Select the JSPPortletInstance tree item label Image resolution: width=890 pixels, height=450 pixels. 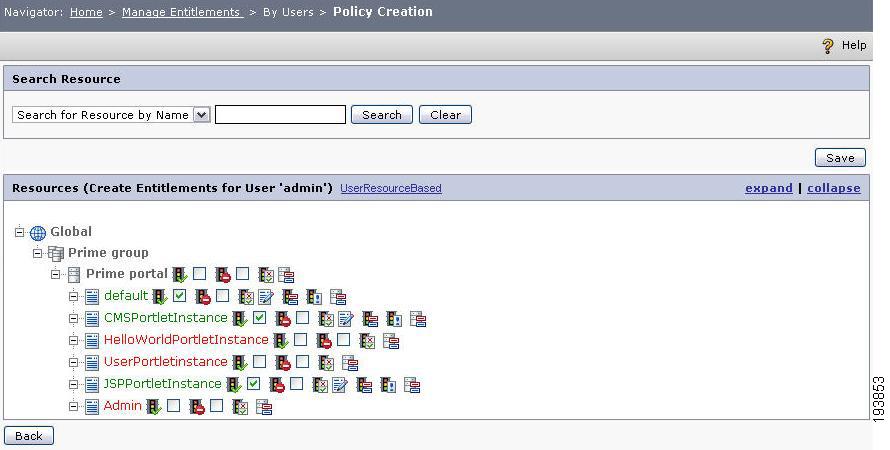click(x=162, y=384)
